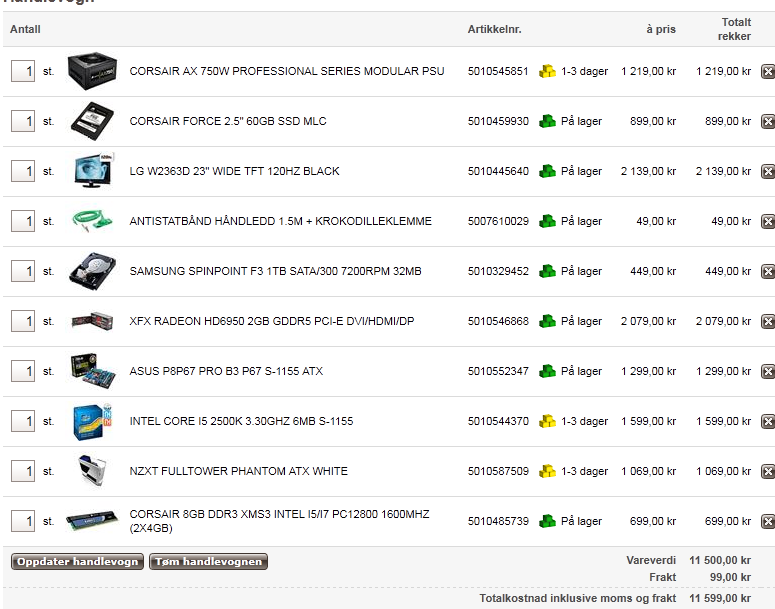Open CORSAIR 8GB DDR3 XMS3 link

click(279, 521)
